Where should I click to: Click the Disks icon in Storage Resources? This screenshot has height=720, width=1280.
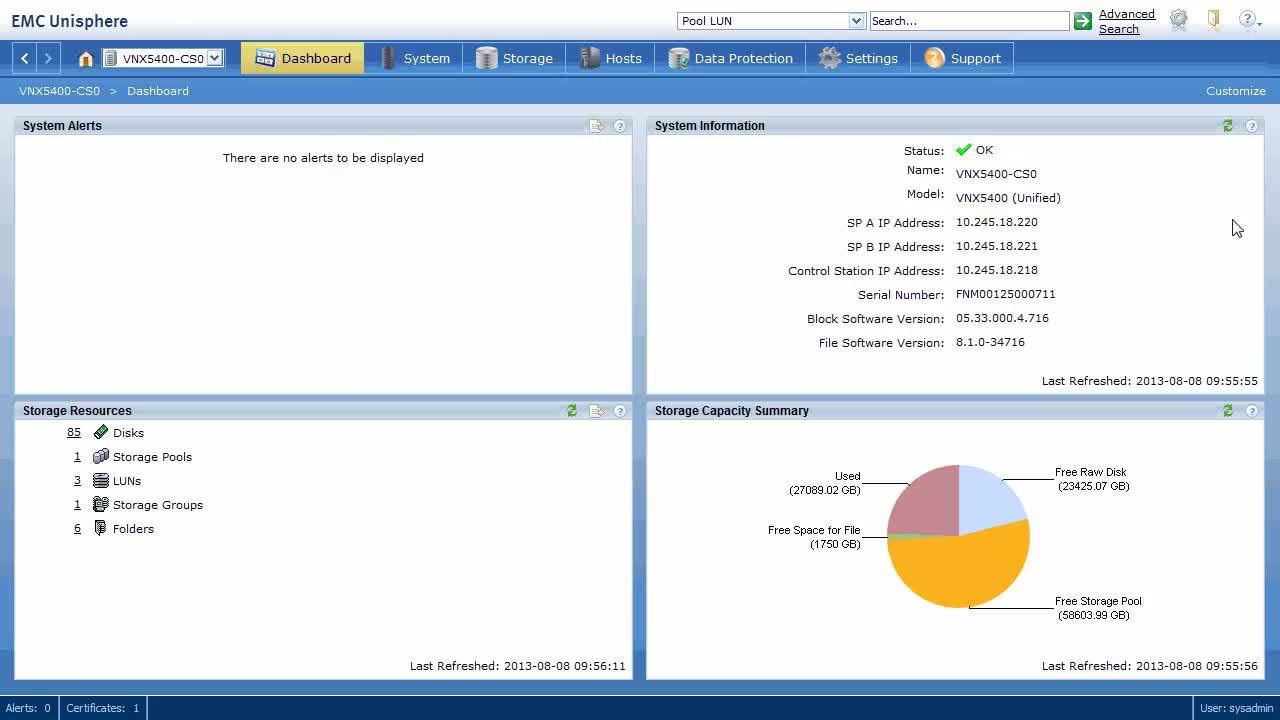coord(101,433)
